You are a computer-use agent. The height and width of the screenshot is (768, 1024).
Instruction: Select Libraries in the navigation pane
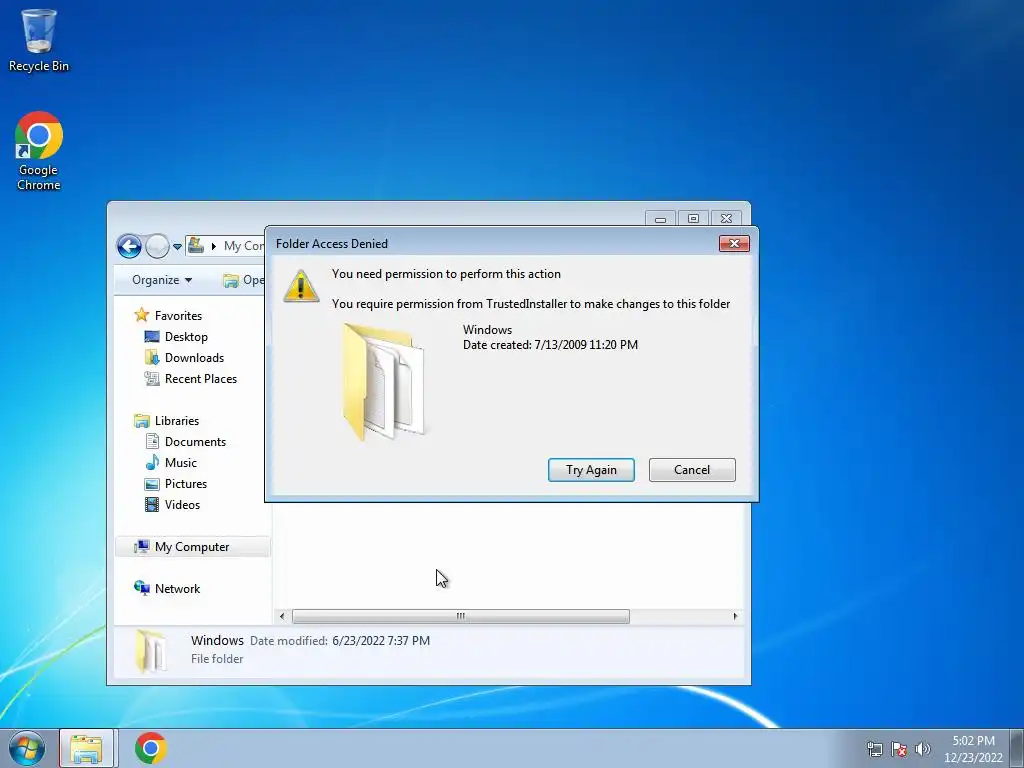pyautogui.click(x=177, y=421)
